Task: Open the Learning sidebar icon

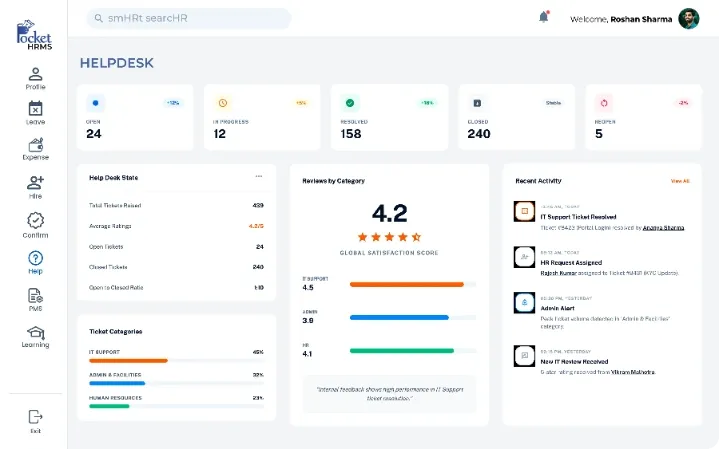Action: pos(35,333)
